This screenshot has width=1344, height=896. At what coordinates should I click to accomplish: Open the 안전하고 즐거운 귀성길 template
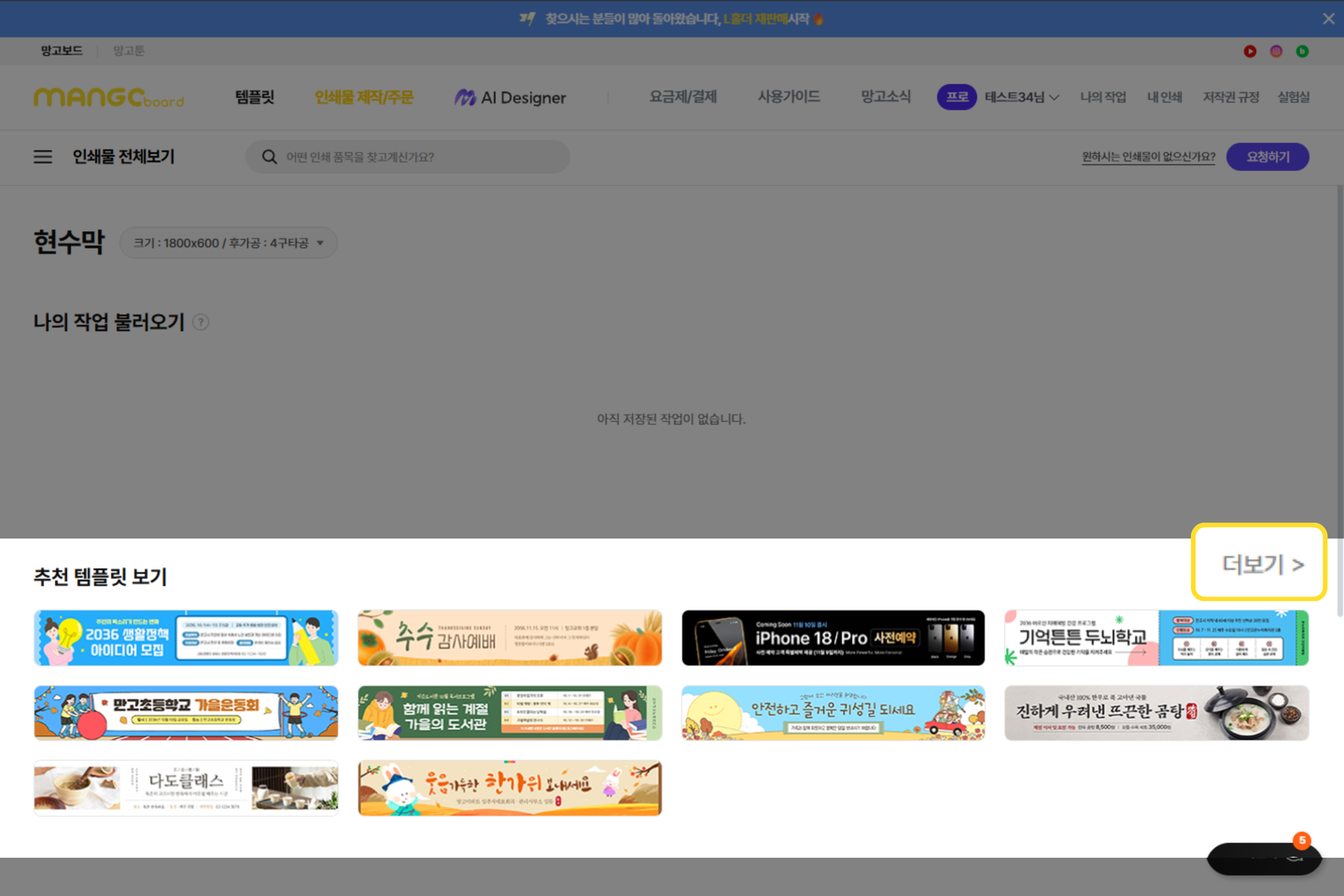pos(833,713)
